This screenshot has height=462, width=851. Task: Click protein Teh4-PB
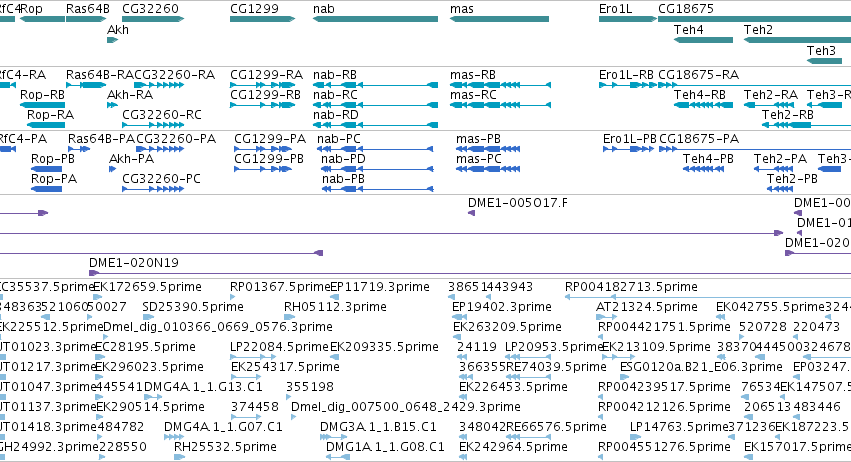[703, 169]
